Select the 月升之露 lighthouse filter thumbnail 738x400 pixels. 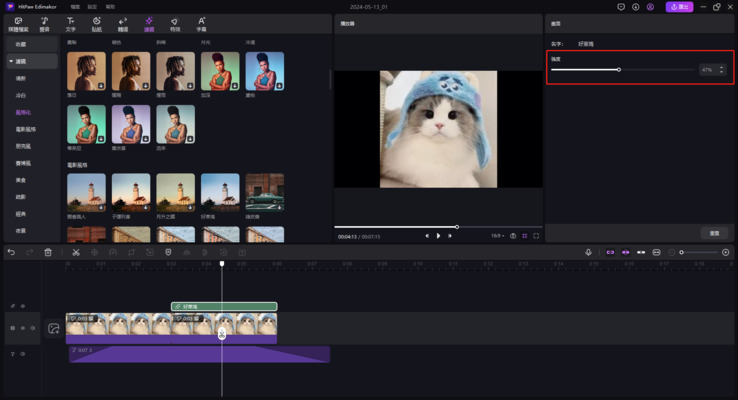[176, 192]
